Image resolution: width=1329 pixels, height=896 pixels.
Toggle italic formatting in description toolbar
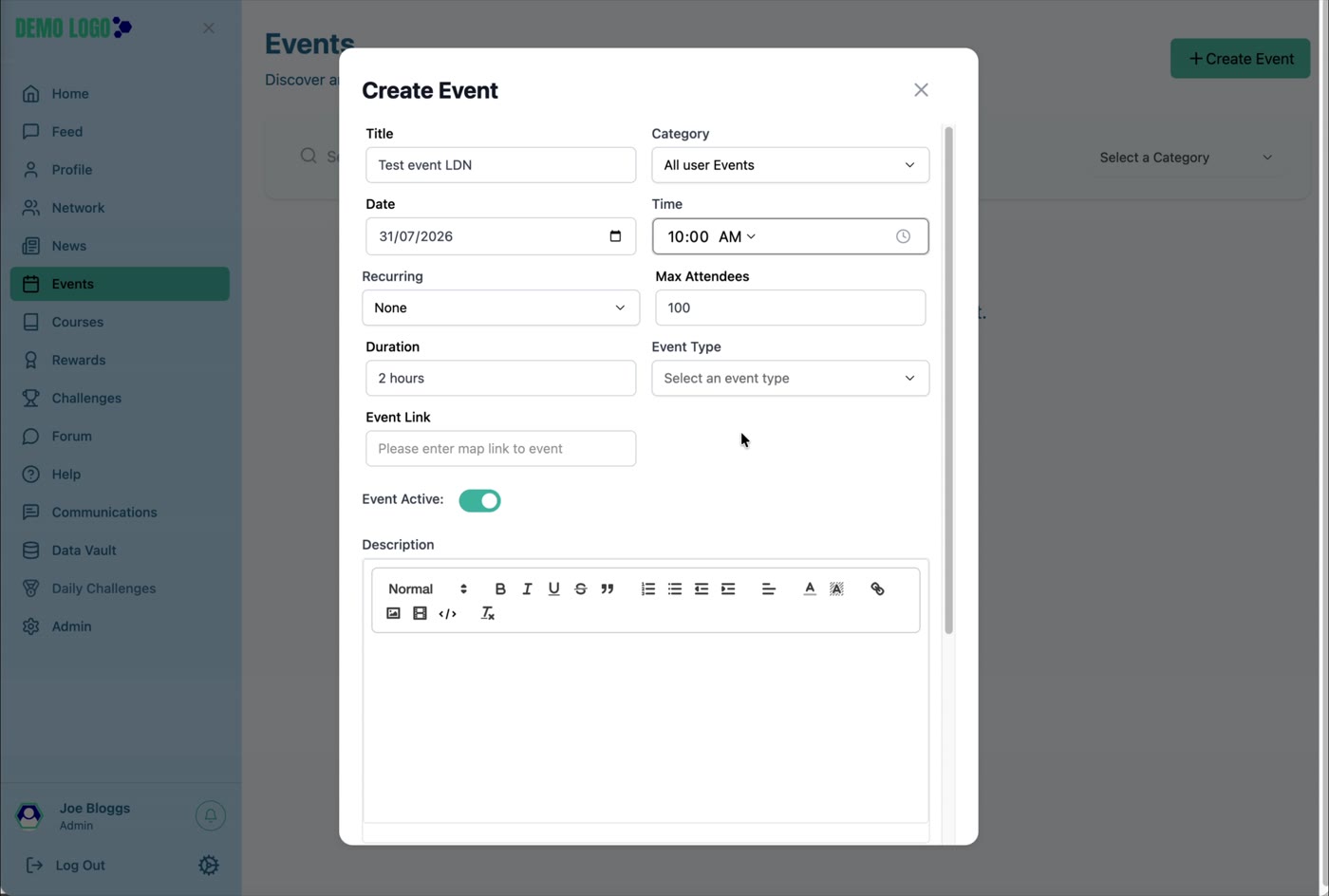(x=527, y=588)
